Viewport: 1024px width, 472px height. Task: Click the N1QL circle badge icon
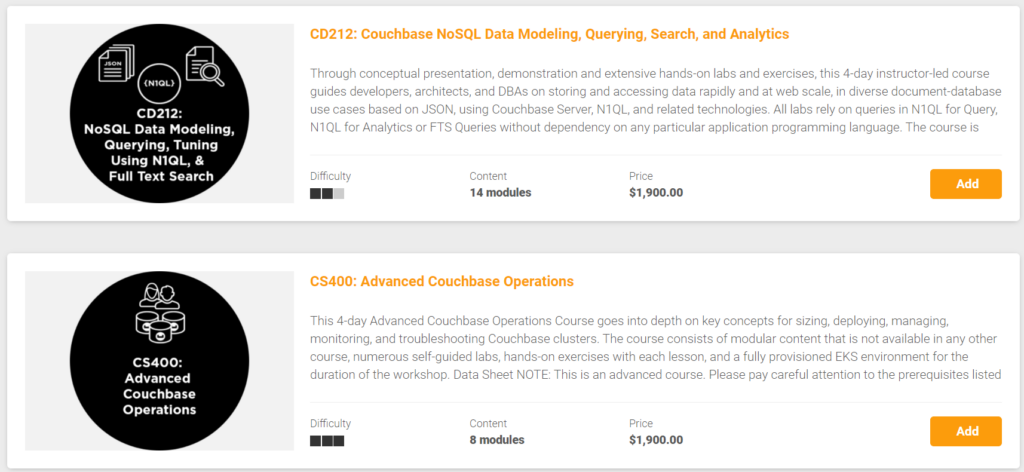[159, 84]
